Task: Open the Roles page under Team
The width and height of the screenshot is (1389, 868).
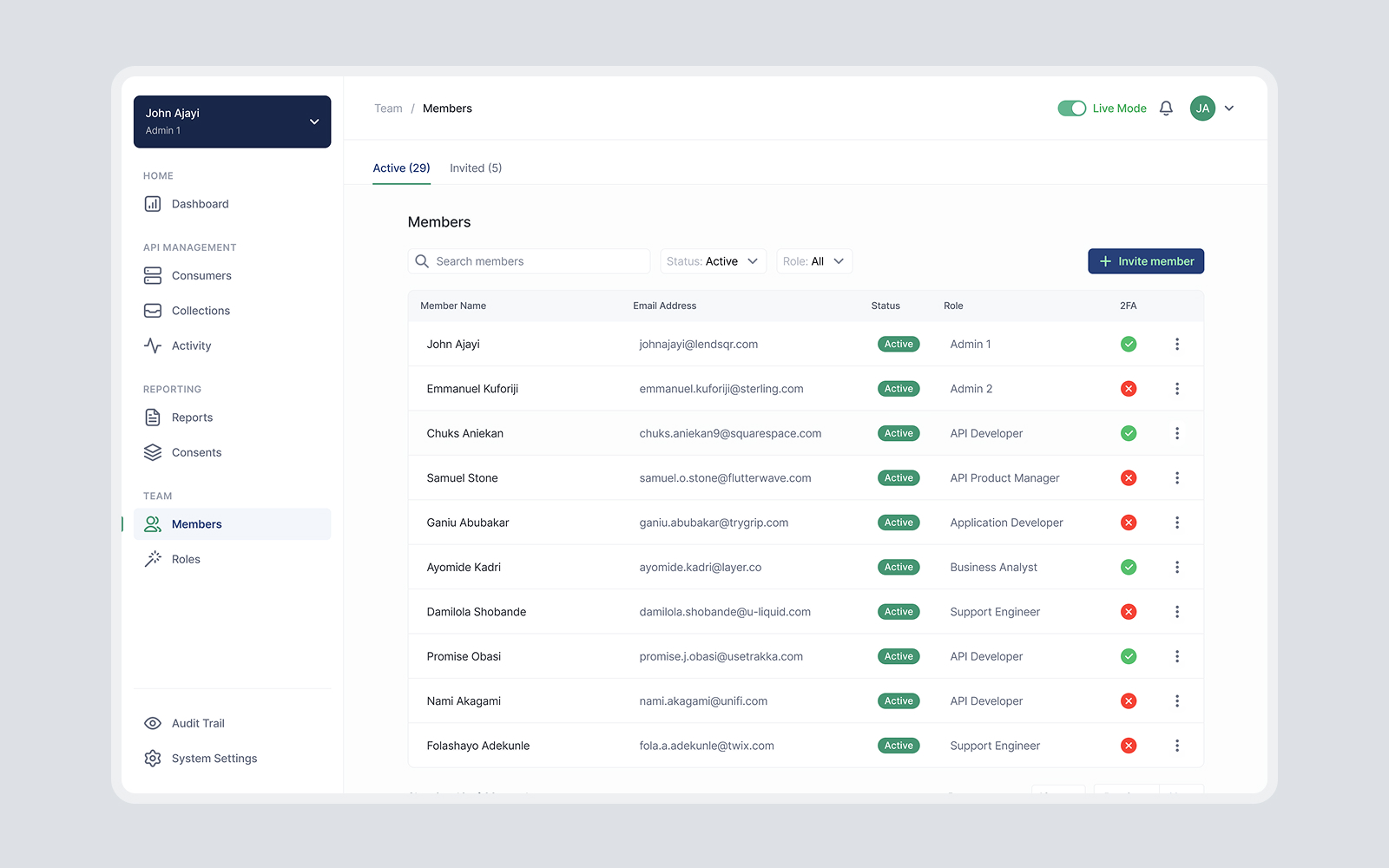Action: 186,558
